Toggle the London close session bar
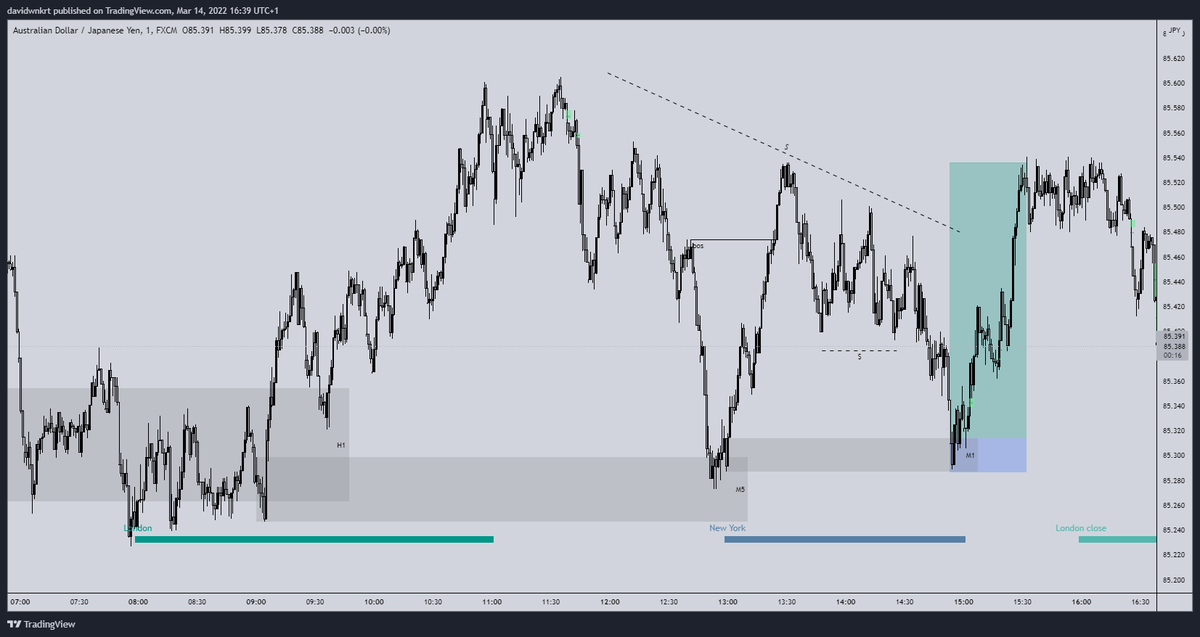Screen dimensions: 1200x637 click(x=1116, y=539)
